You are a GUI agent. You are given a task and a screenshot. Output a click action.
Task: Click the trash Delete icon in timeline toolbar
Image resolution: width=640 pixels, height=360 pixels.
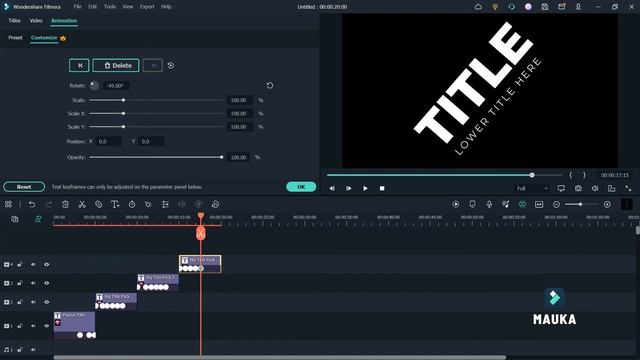coord(65,204)
